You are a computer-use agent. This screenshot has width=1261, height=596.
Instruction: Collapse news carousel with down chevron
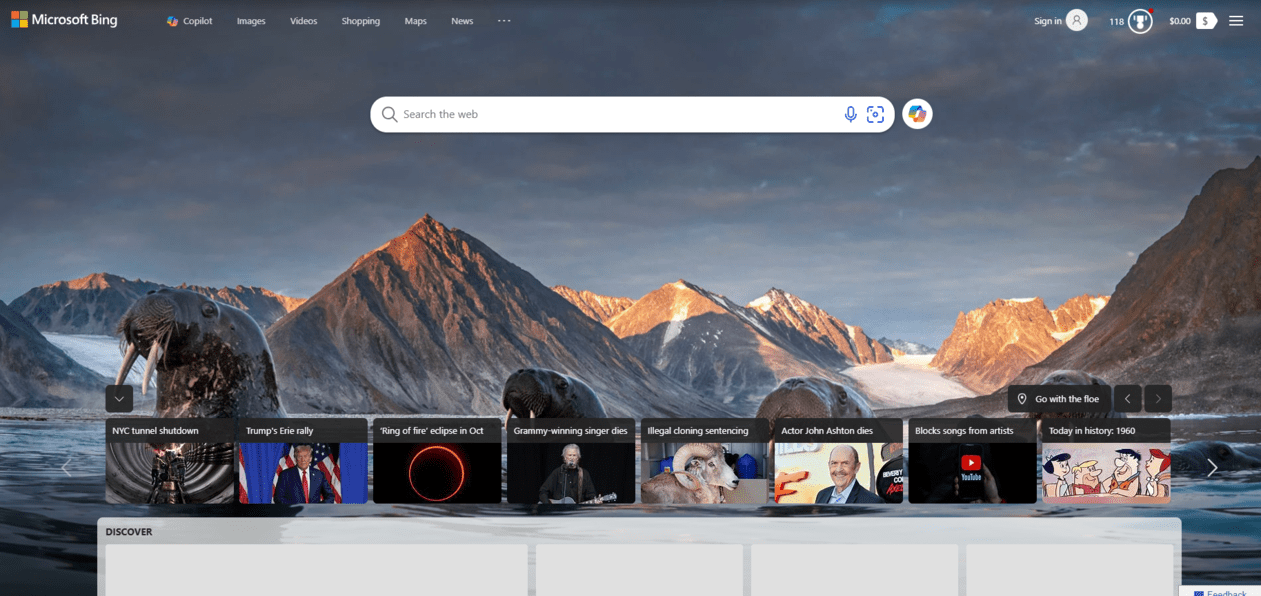(x=119, y=399)
